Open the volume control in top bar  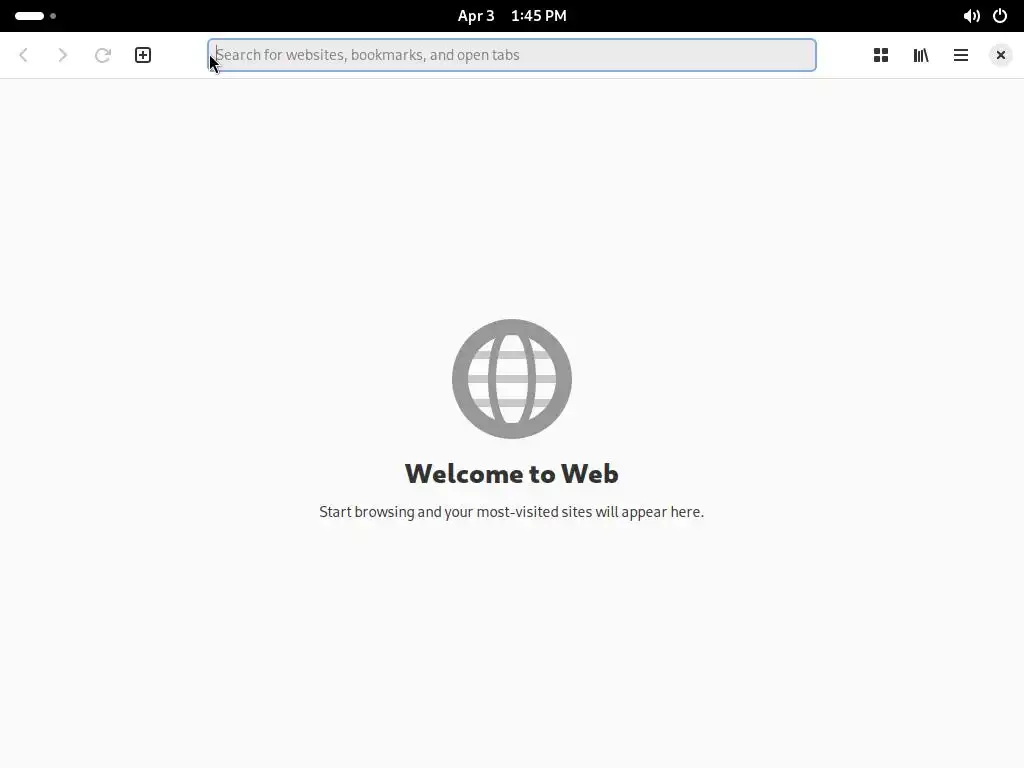[971, 16]
